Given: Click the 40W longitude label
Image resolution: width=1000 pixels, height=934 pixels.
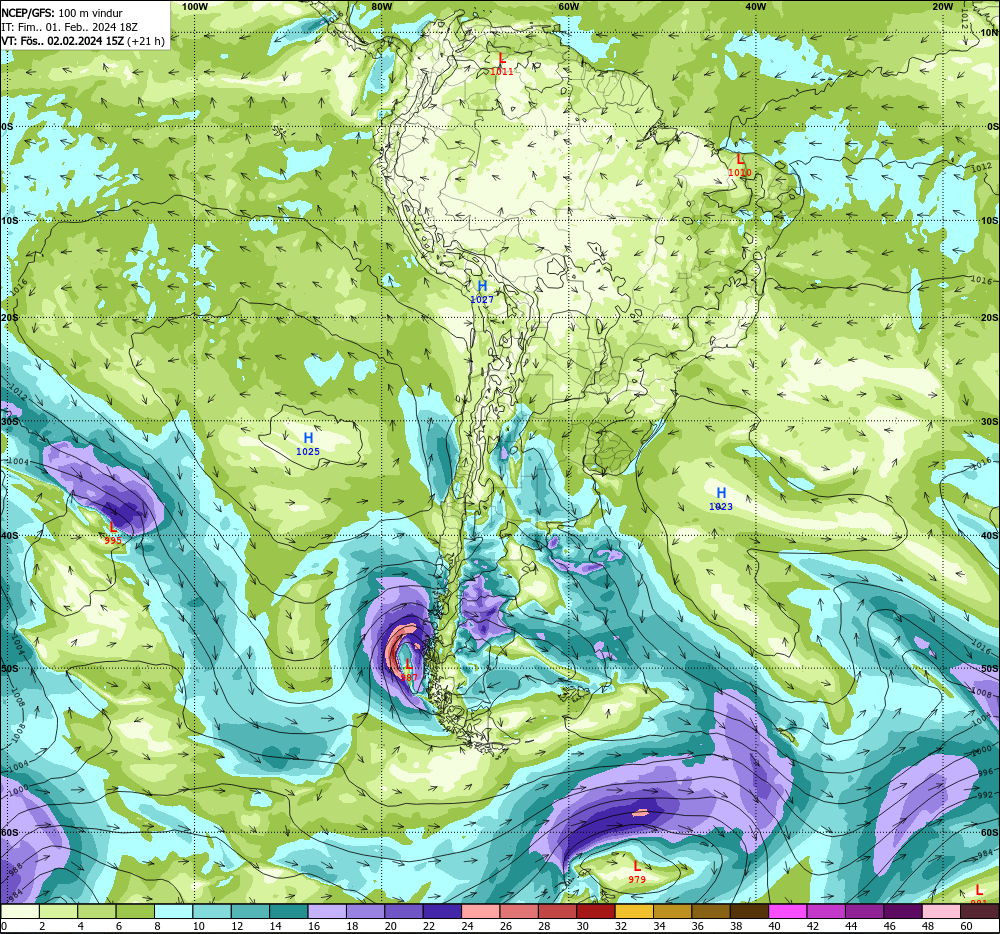Looking at the screenshot, I should [x=756, y=6].
